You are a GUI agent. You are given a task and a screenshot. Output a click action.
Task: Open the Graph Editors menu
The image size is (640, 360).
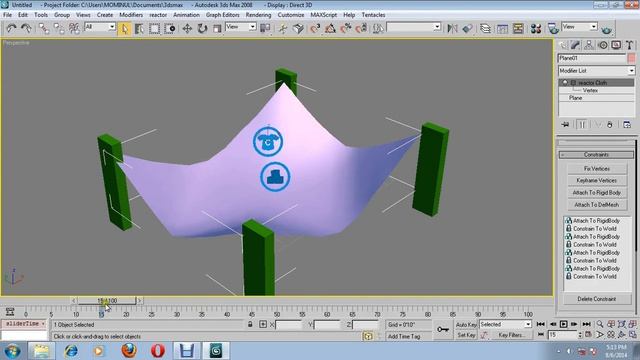(222, 15)
